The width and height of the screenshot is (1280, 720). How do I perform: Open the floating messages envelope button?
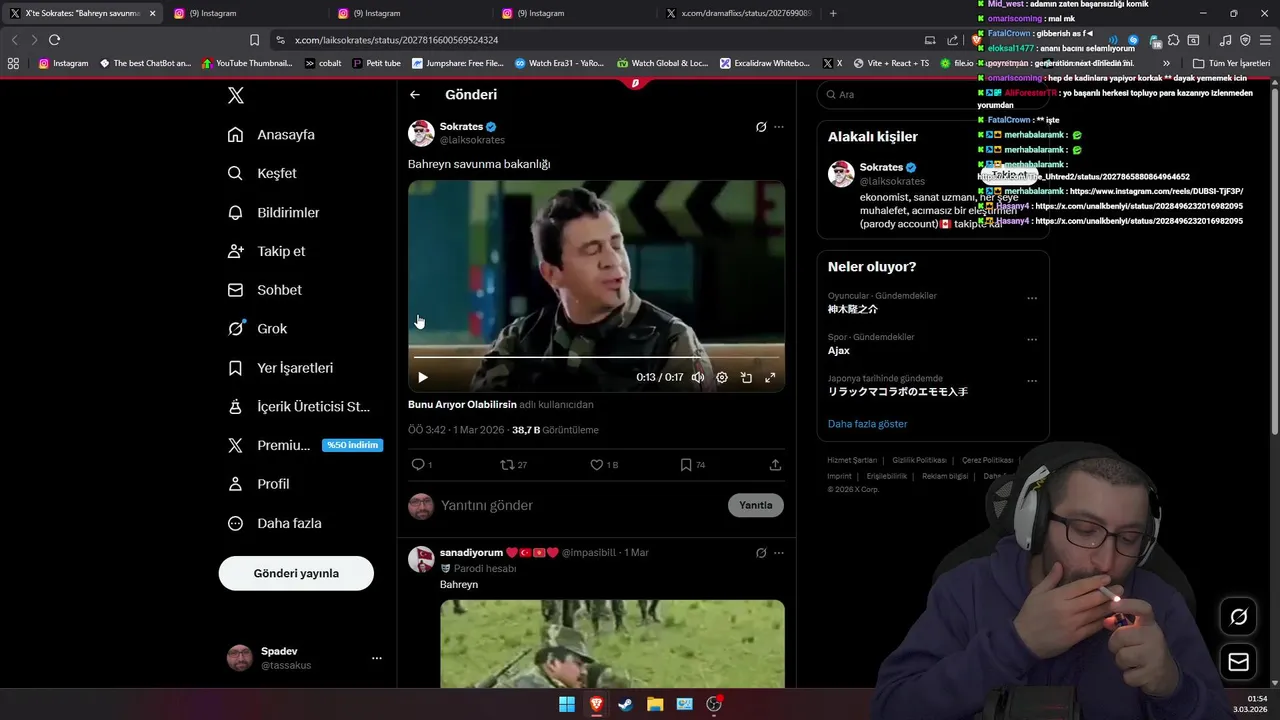(1238, 662)
